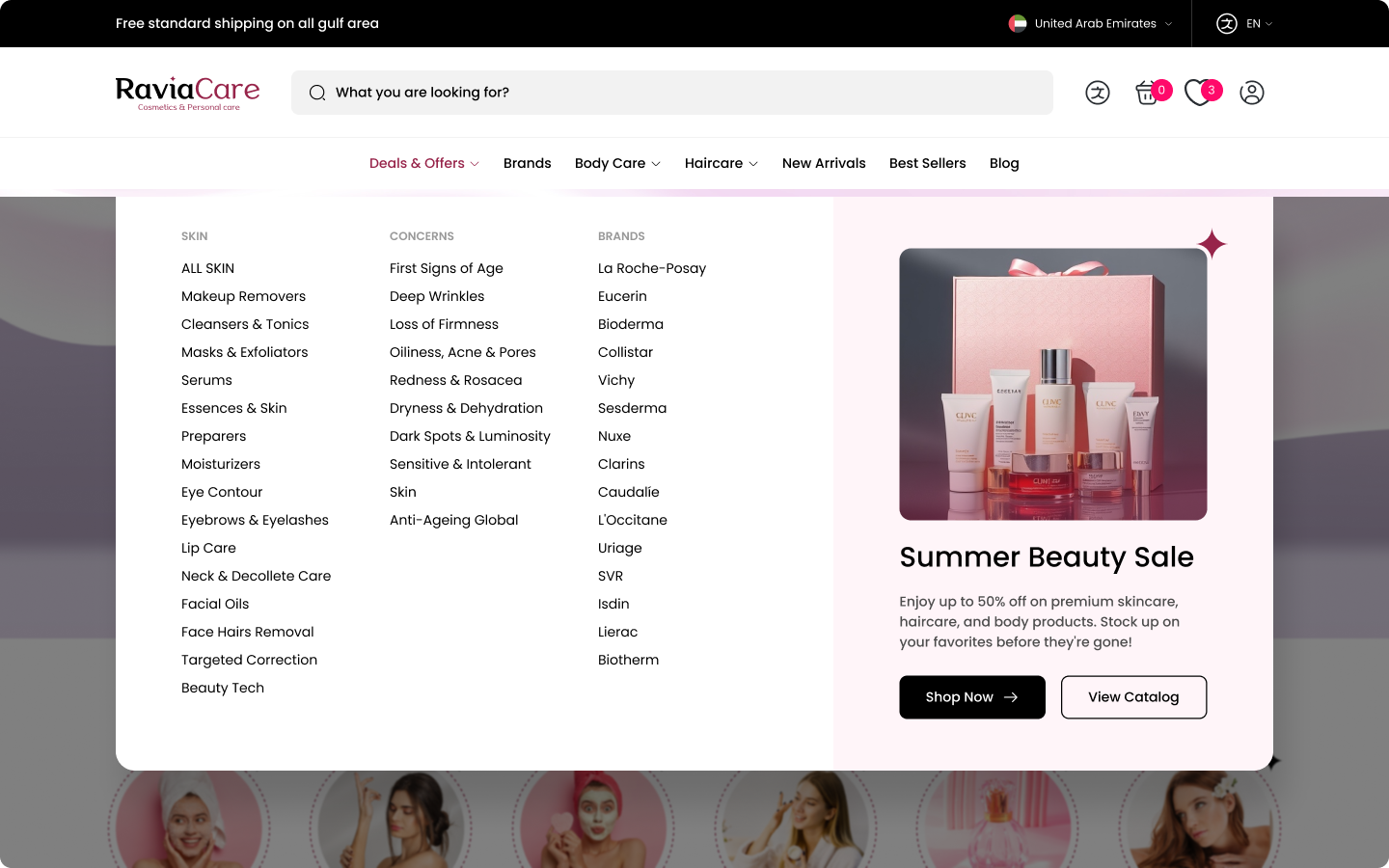This screenshot has width=1389, height=868.
Task: Click the Summer Beauty Sale product image
Action: [x=1052, y=384]
